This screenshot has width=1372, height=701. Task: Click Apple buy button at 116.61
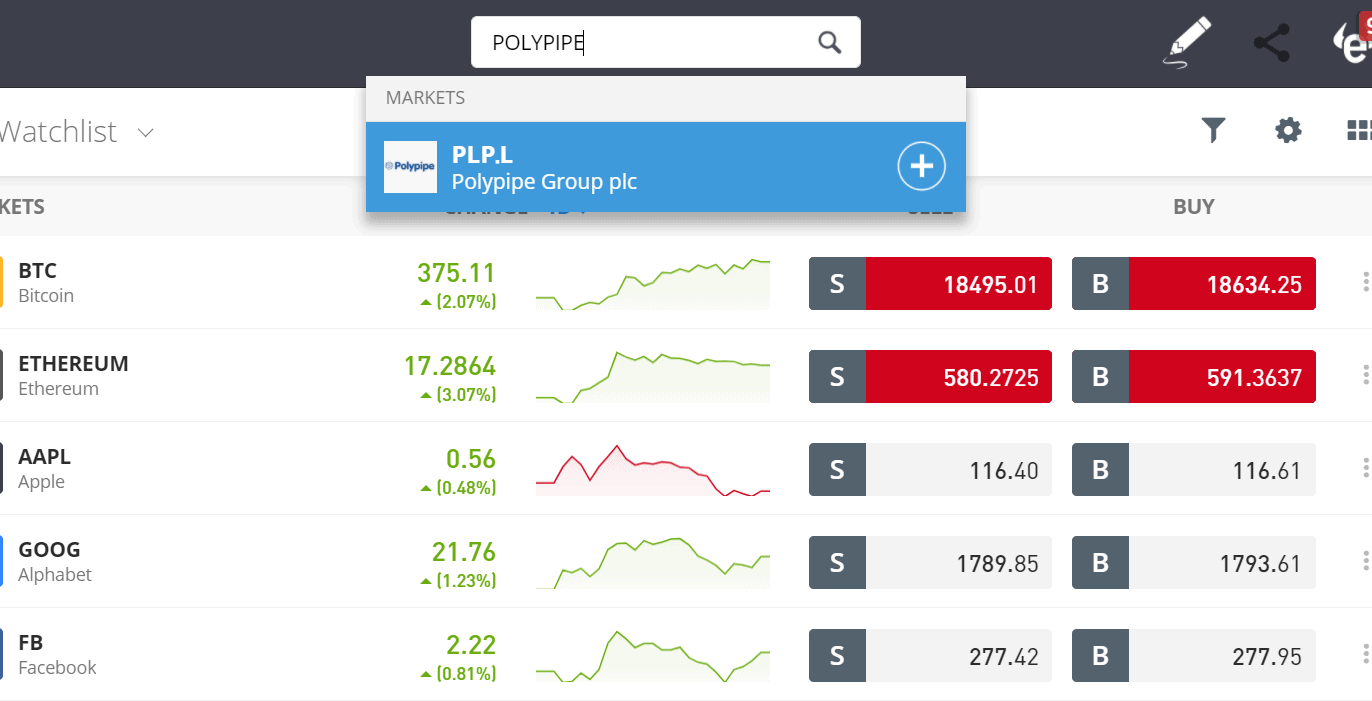[1194, 469]
